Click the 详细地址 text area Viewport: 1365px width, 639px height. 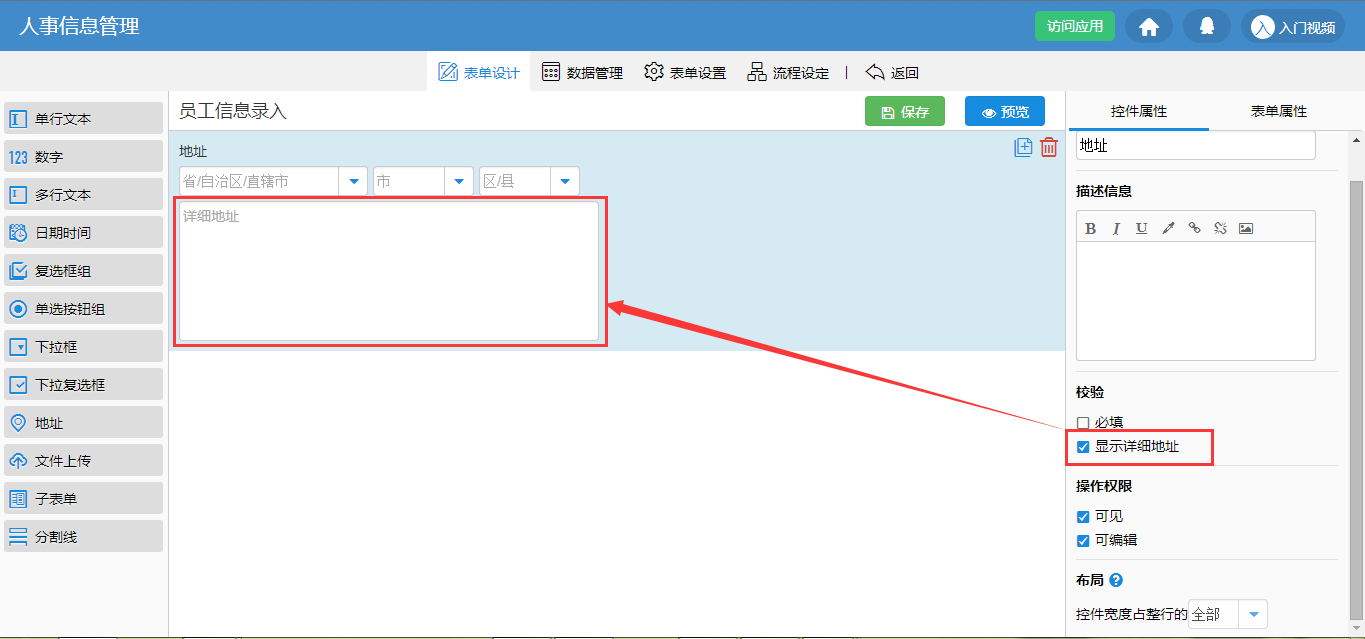(x=389, y=271)
